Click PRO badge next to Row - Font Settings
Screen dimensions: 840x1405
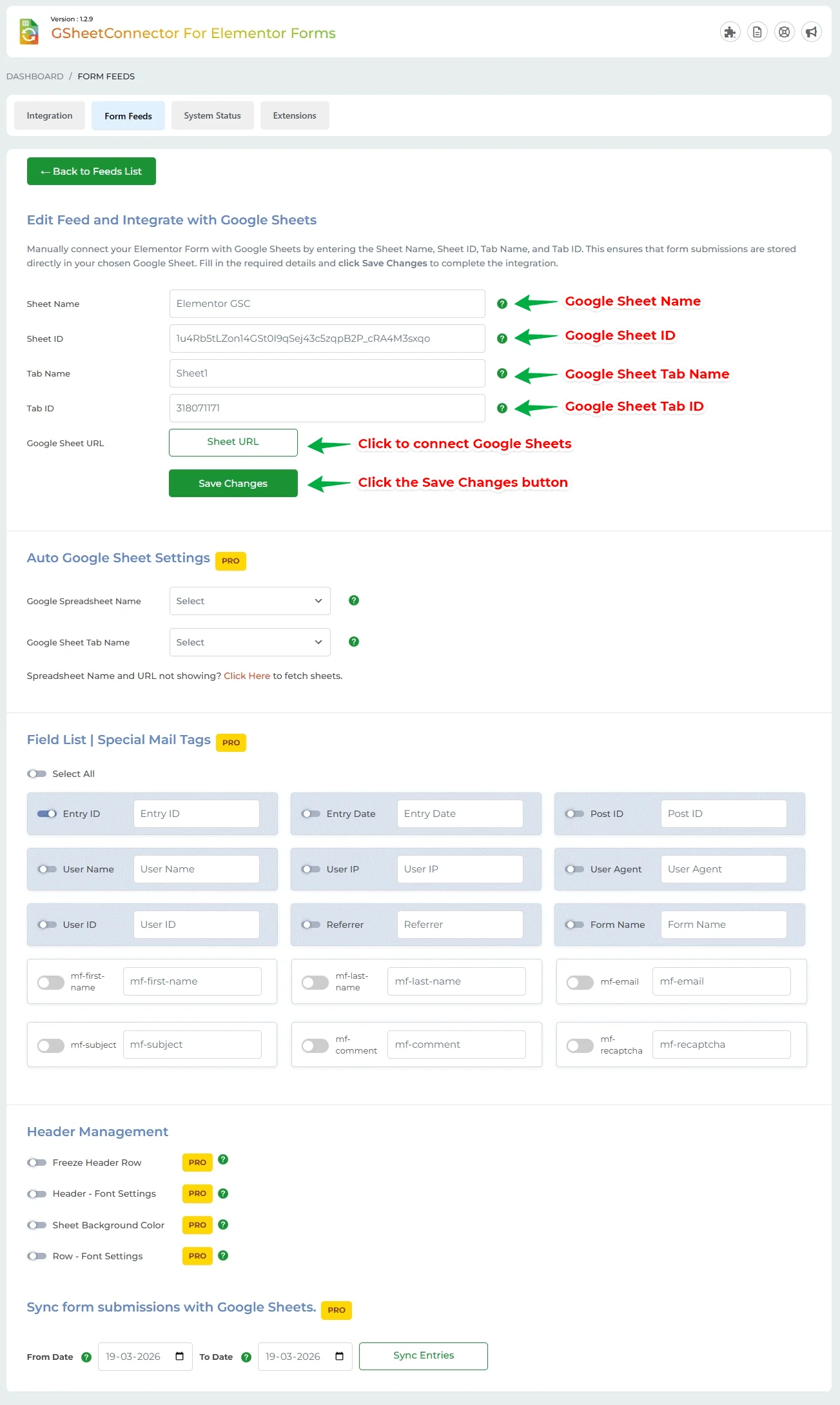[x=197, y=1256]
